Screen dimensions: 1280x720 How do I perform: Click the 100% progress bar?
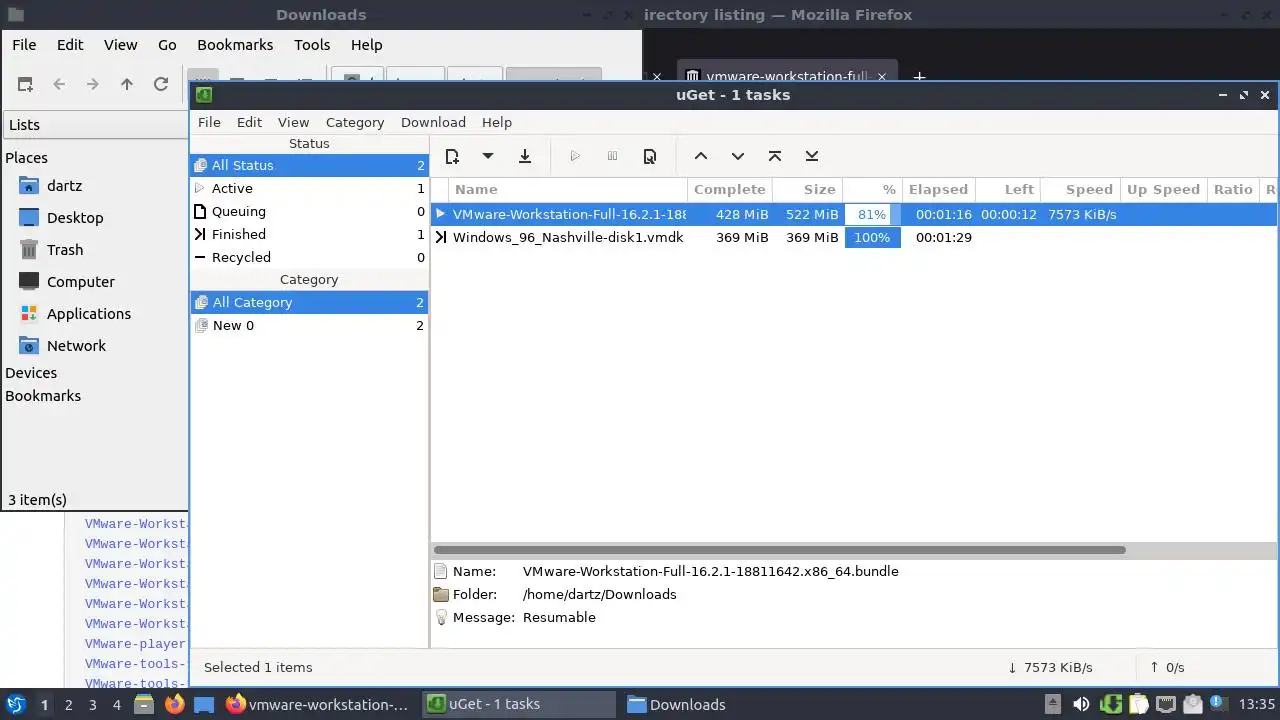pos(872,237)
